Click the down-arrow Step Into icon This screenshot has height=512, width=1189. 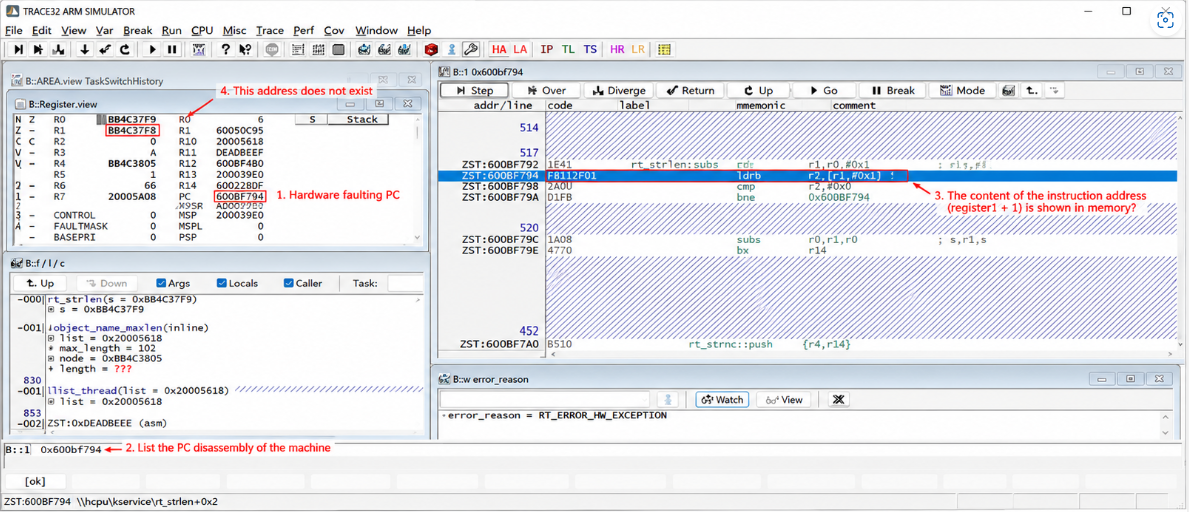(85, 49)
